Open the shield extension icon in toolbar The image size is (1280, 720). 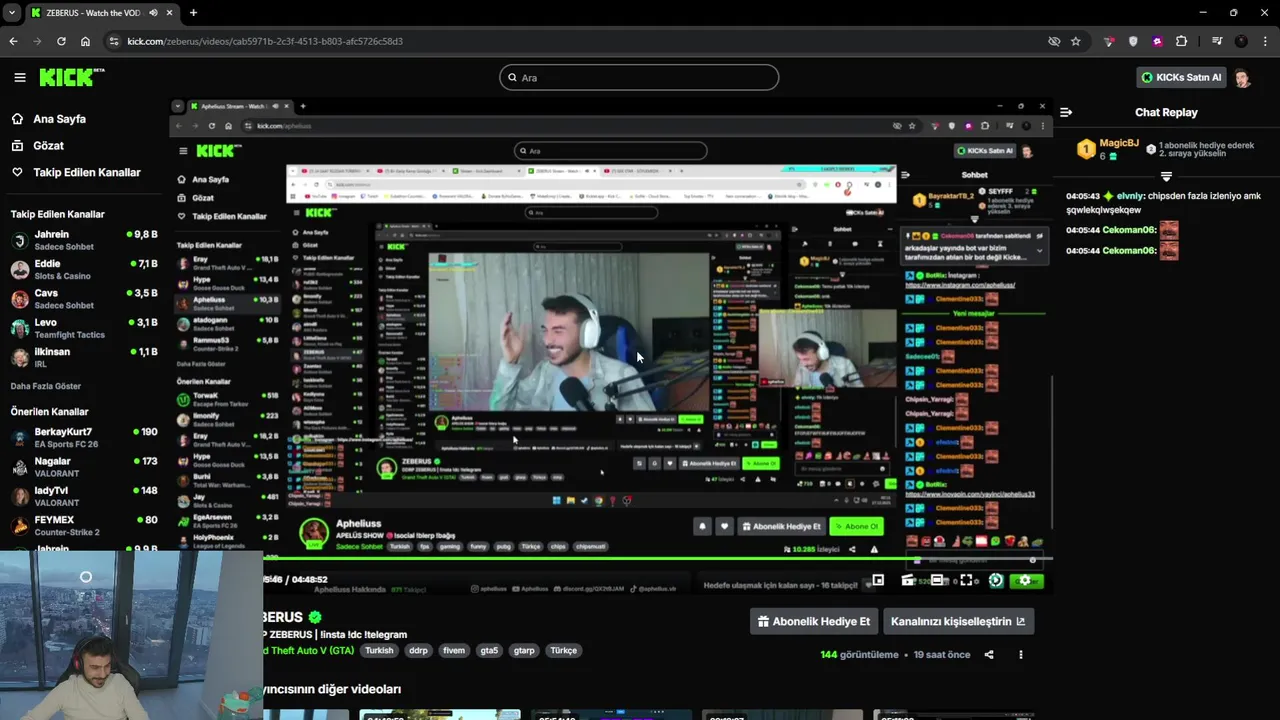pos(1133,41)
